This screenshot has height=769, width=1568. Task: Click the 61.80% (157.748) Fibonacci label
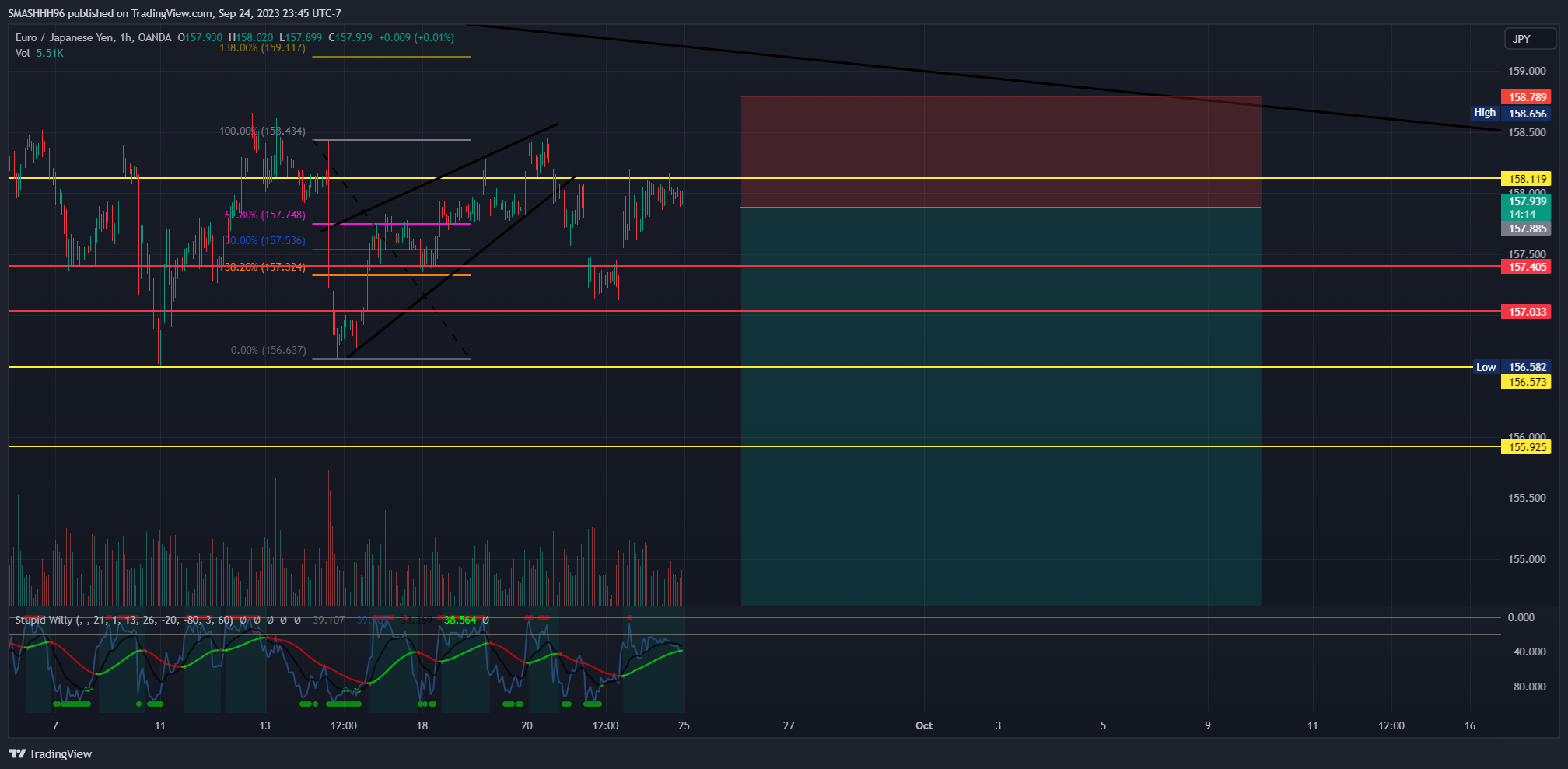[264, 215]
